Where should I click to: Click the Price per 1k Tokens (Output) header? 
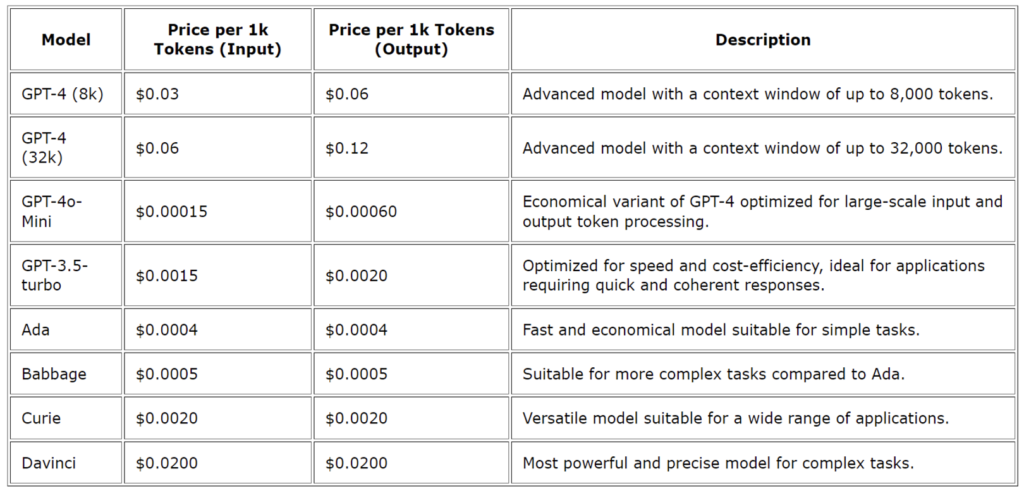click(411, 39)
